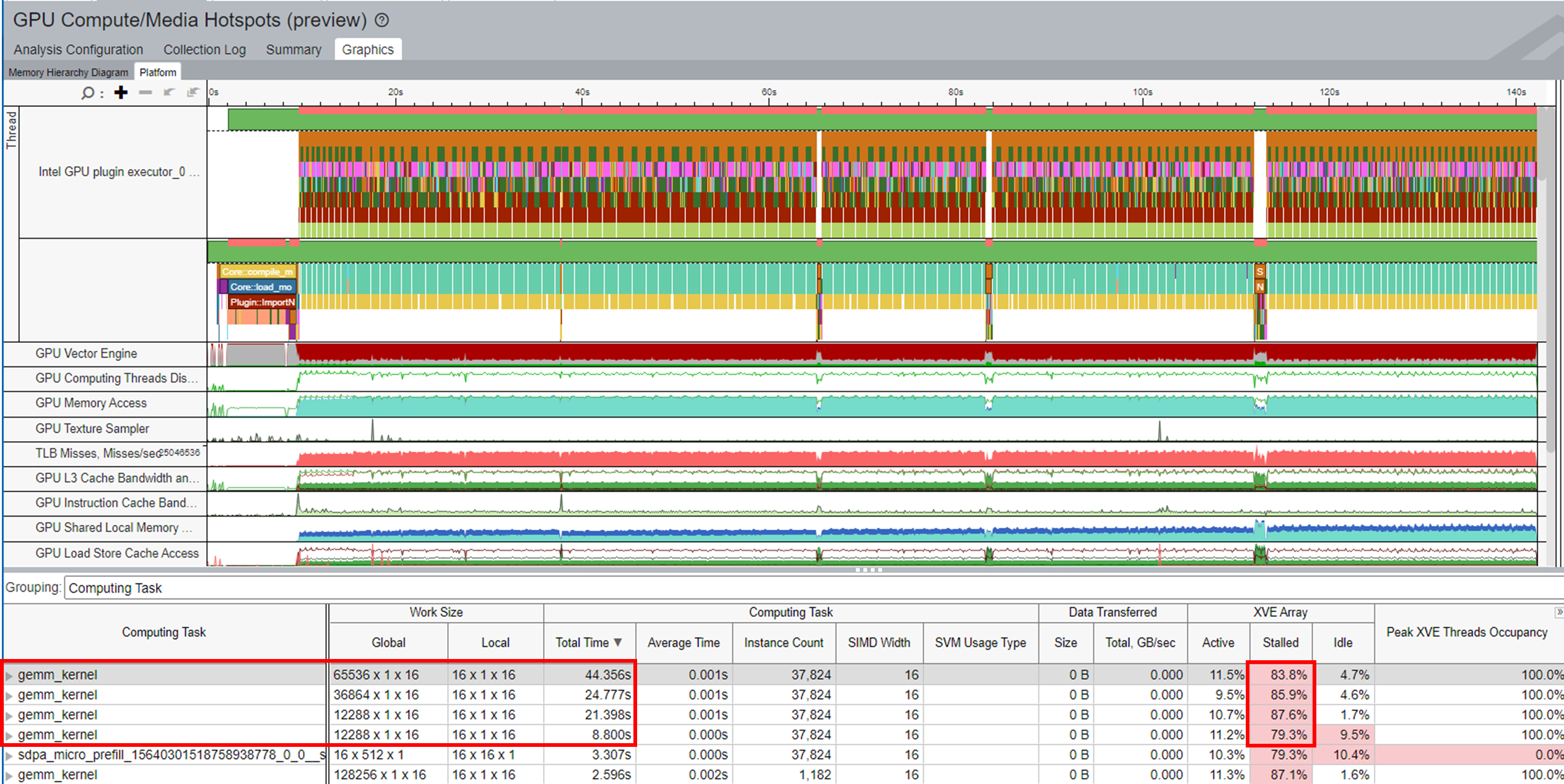Expand the first gemm_kernel row

click(9, 675)
